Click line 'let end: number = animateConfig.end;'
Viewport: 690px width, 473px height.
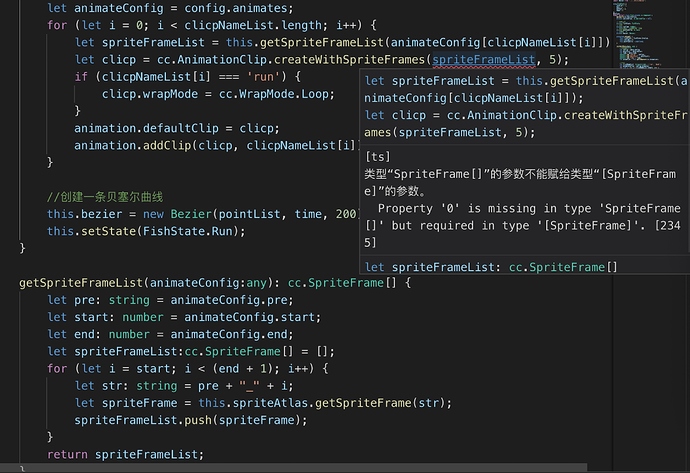coord(170,334)
